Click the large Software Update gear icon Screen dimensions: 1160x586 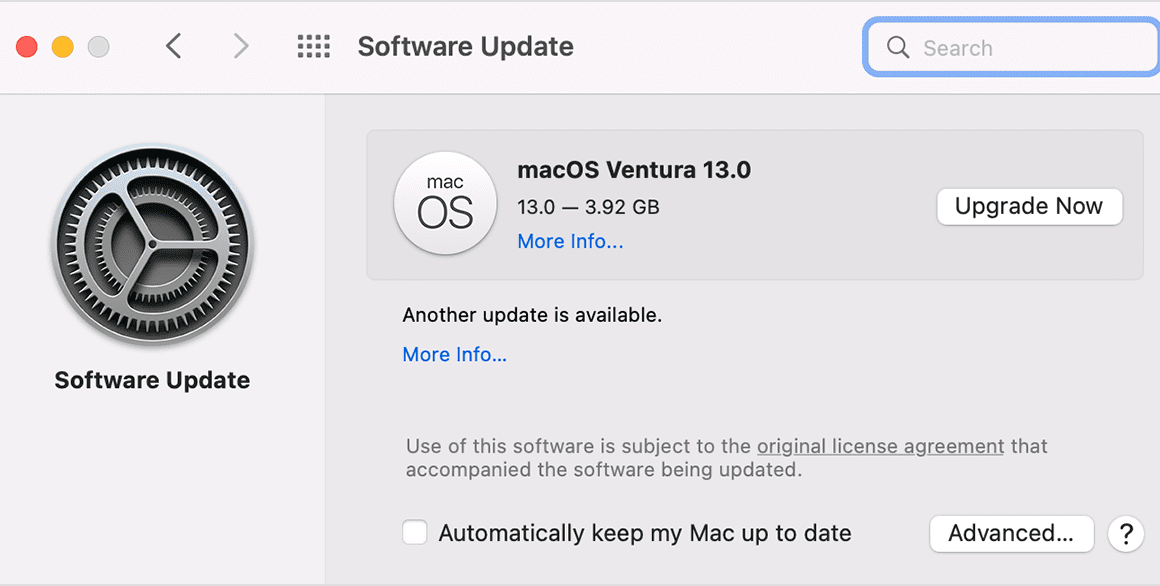tap(152, 246)
